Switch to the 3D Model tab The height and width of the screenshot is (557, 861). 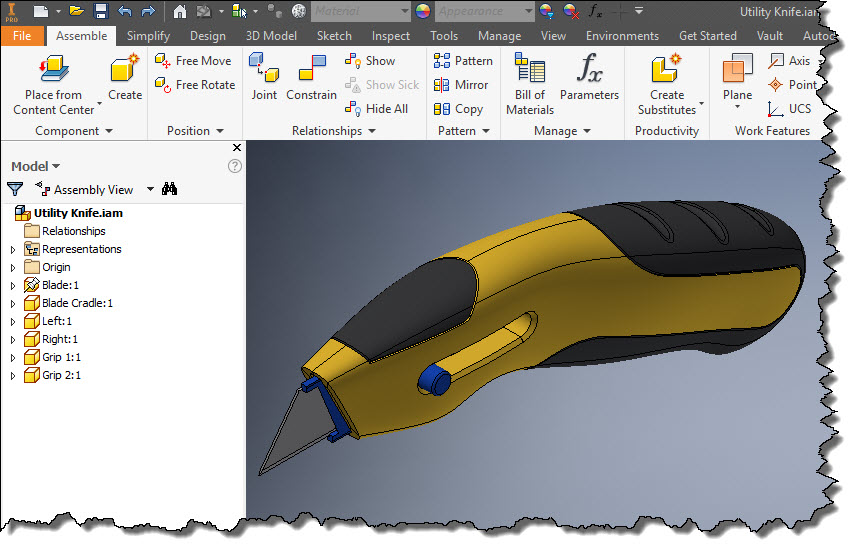tap(271, 36)
